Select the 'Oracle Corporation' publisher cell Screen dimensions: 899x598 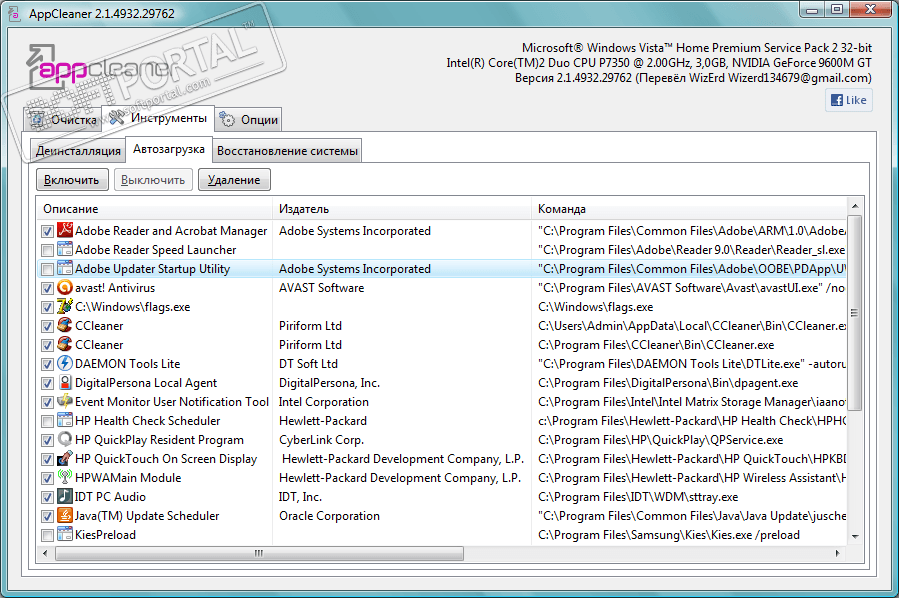(329, 515)
